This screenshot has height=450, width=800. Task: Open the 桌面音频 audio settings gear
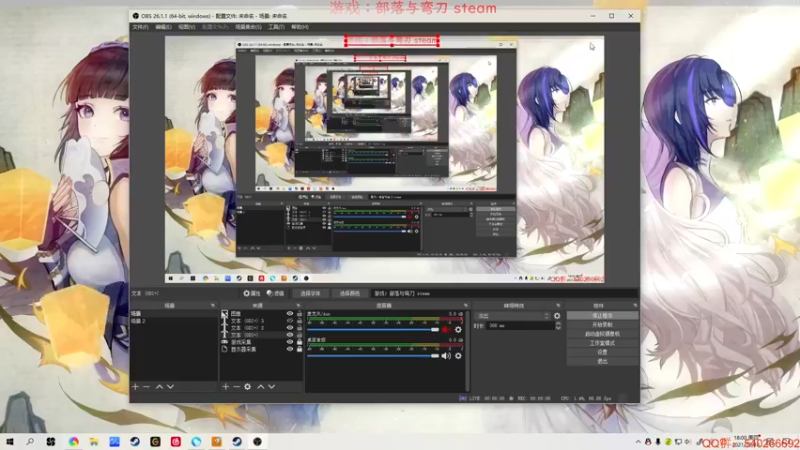pos(458,356)
